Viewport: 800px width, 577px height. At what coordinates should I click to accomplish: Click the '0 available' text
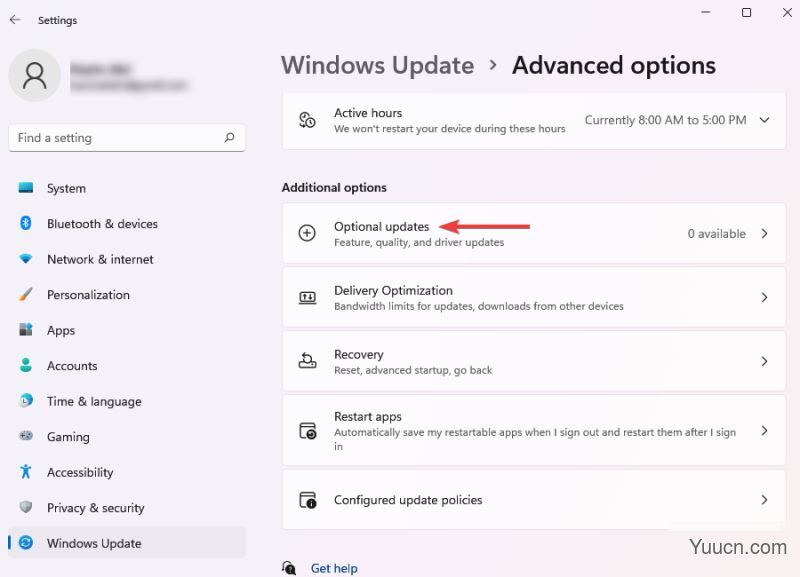(x=716, y=234)
